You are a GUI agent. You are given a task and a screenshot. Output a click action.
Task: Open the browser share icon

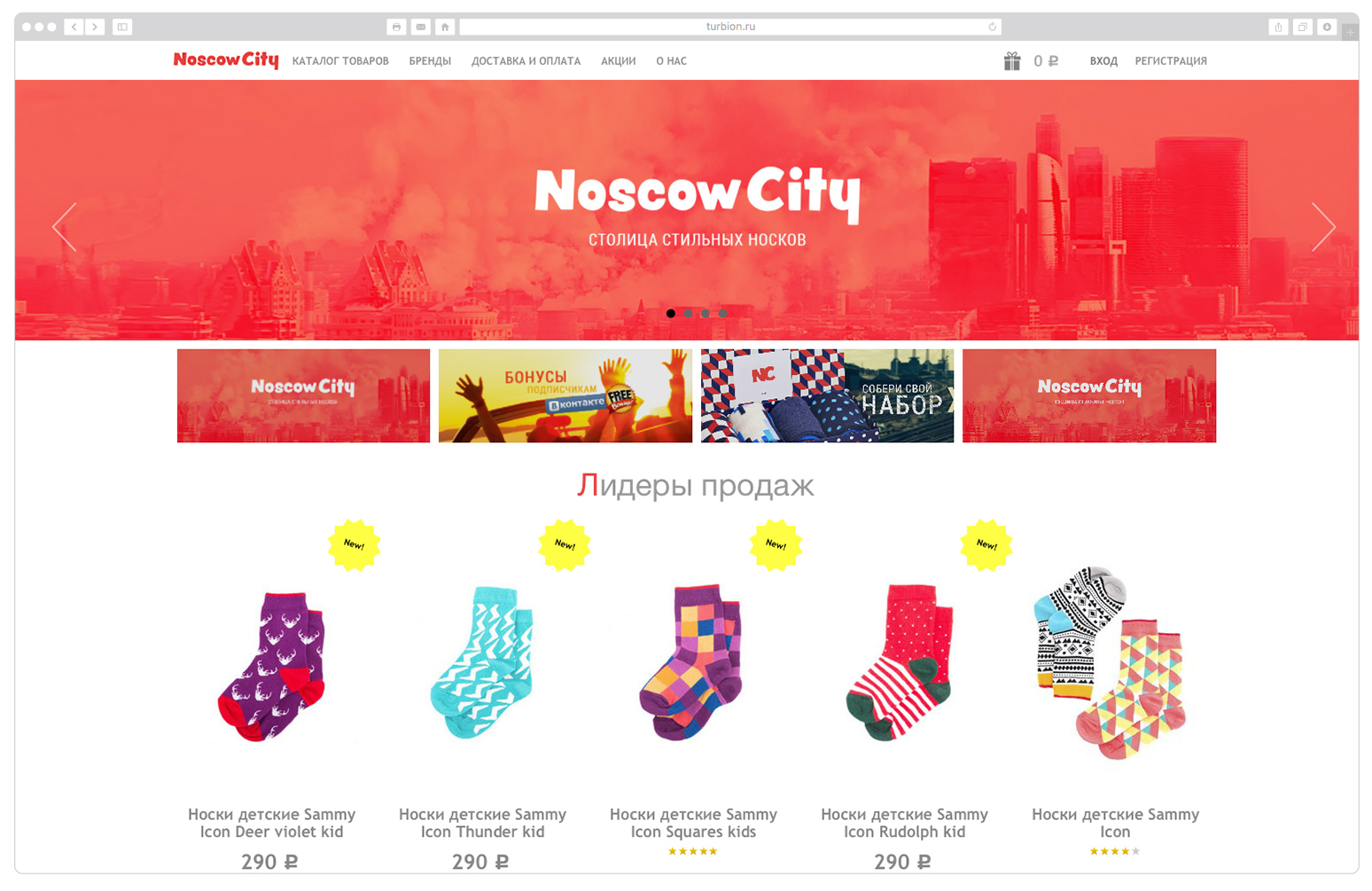1278,27
